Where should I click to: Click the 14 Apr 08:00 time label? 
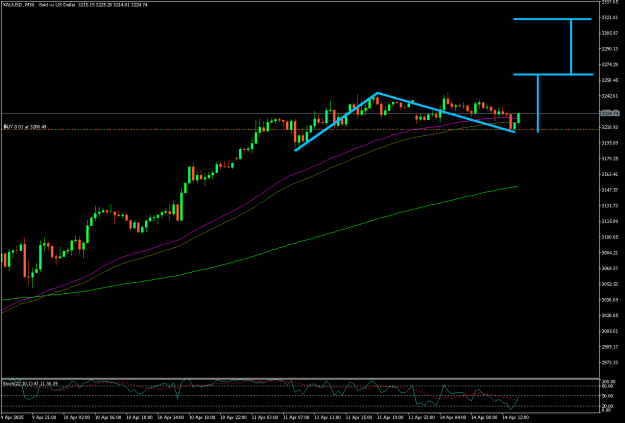[x=485, y=417]
